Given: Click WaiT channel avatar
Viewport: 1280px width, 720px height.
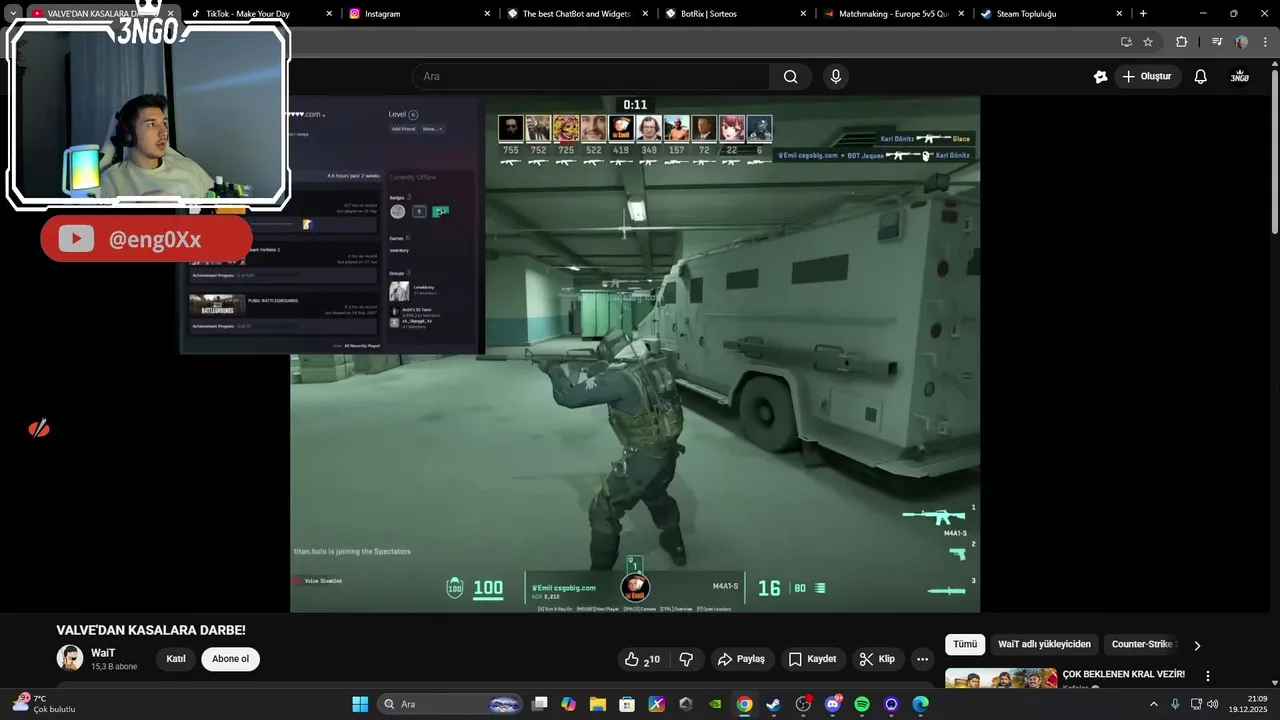Looking at the screenshot, I should tap(70, 658).
